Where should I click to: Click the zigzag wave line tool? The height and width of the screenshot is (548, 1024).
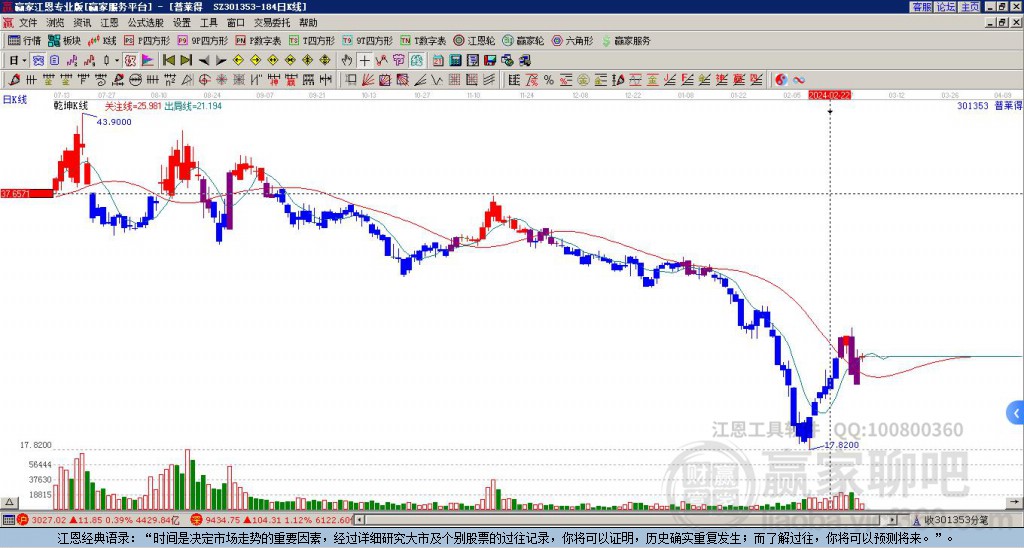(437, 80)
